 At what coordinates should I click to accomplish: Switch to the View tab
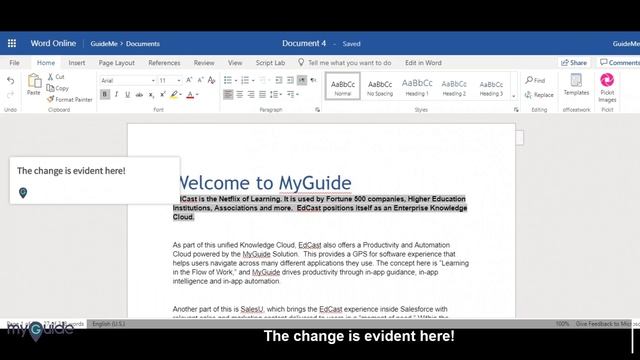pyautogui.click(x=235, y=63)
